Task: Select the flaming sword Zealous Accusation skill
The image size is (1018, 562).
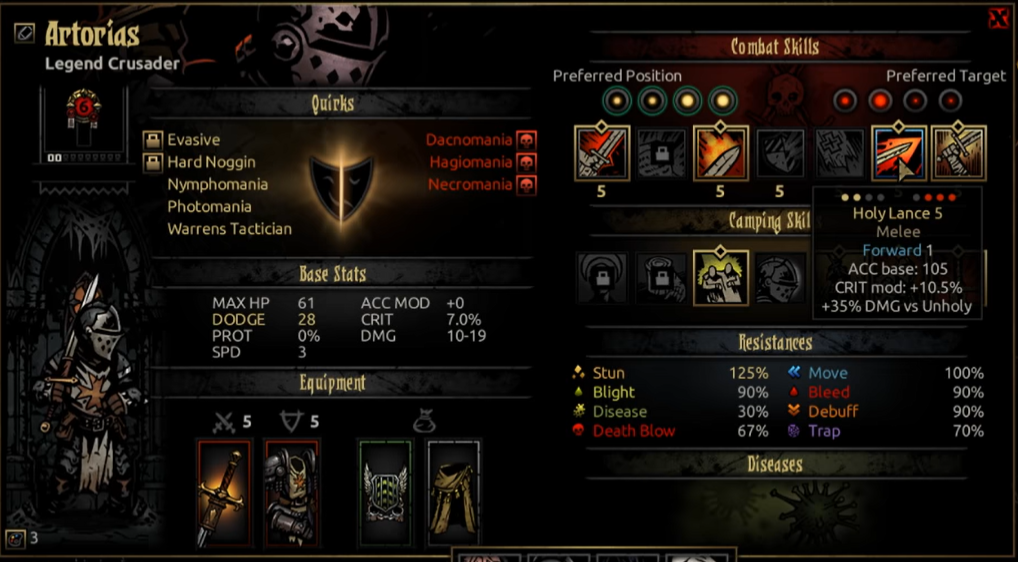Action: tap(720, 154)
